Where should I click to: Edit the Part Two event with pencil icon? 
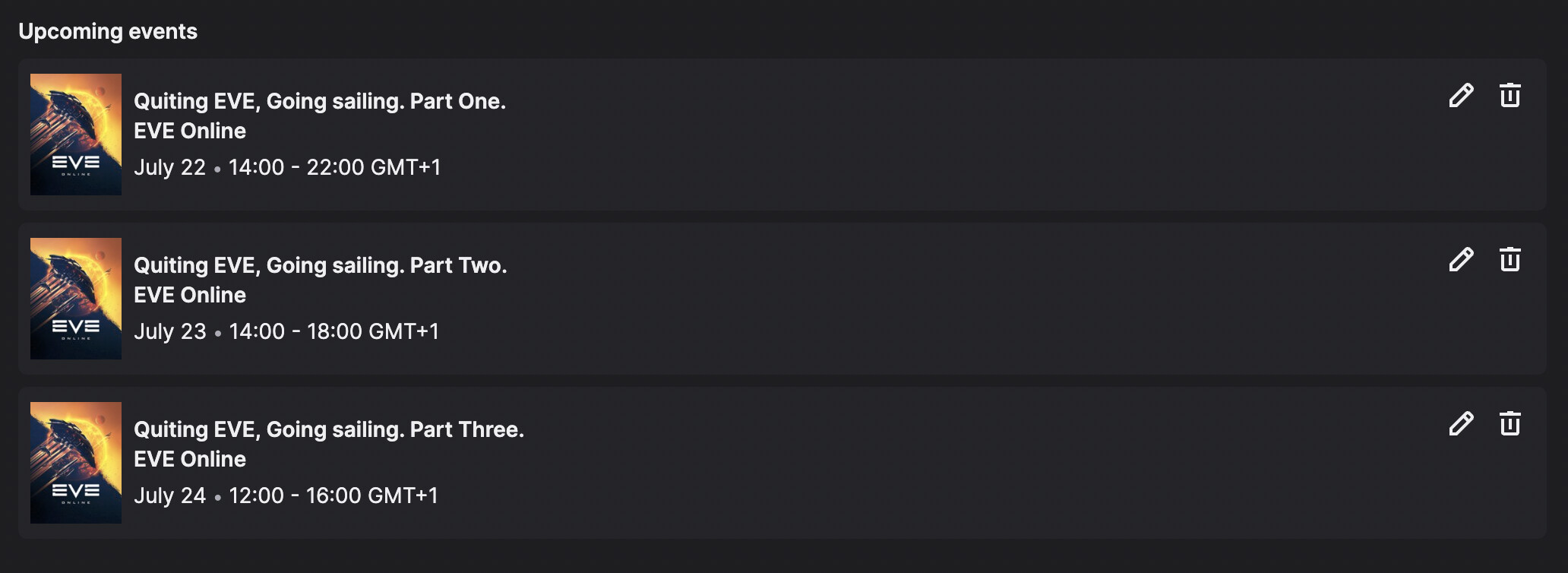coord(1461,260)
